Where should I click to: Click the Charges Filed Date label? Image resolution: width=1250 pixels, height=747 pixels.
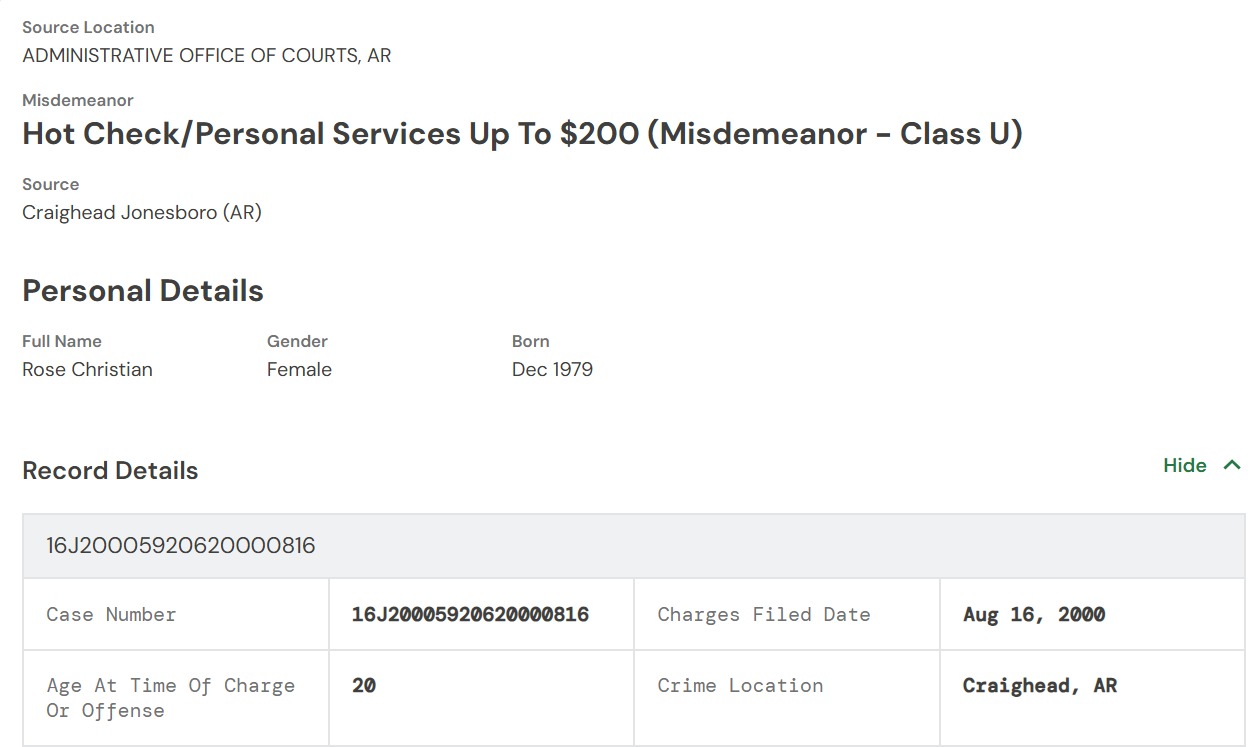(x=763, y=615)
